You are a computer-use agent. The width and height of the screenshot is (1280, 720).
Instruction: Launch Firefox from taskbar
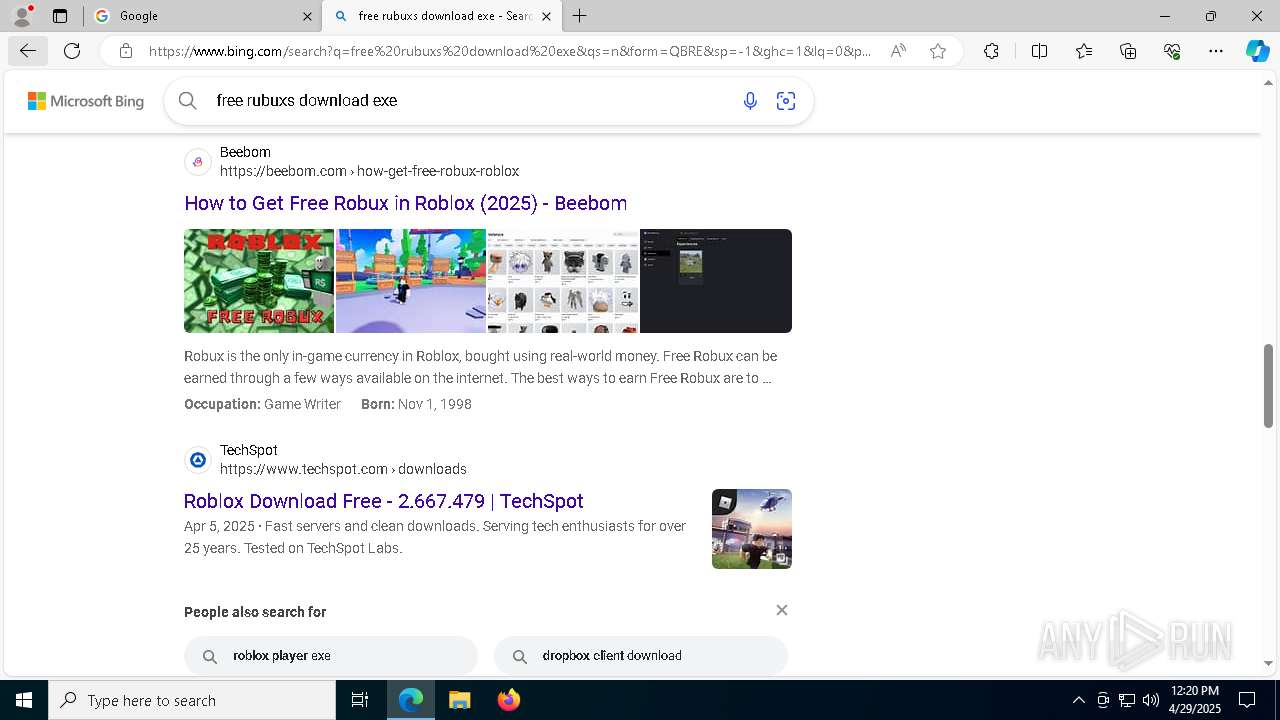[509, 700]
